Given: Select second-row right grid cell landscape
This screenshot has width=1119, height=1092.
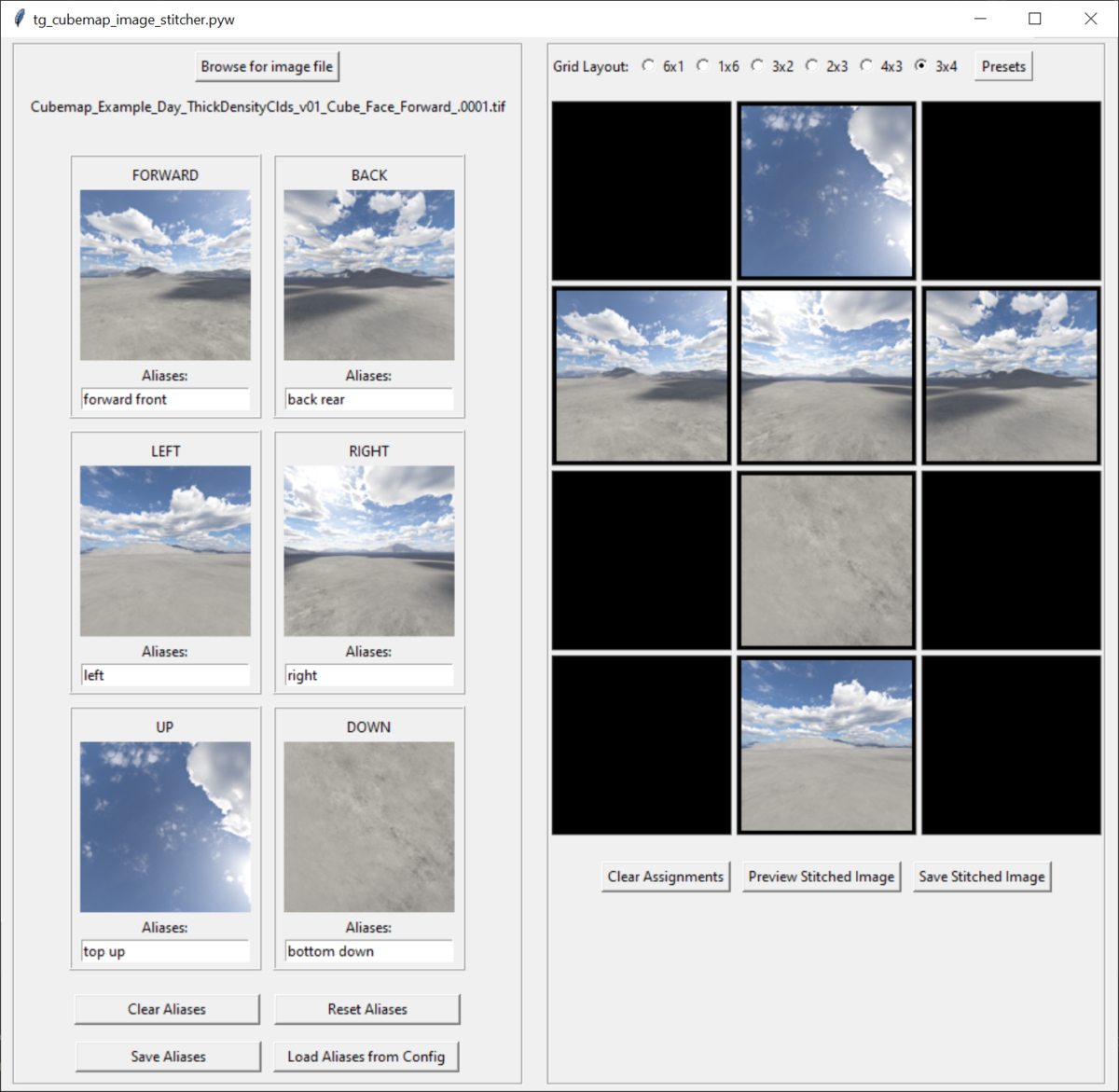Looking at the screenshot, I should click(x=1011, y=376).
